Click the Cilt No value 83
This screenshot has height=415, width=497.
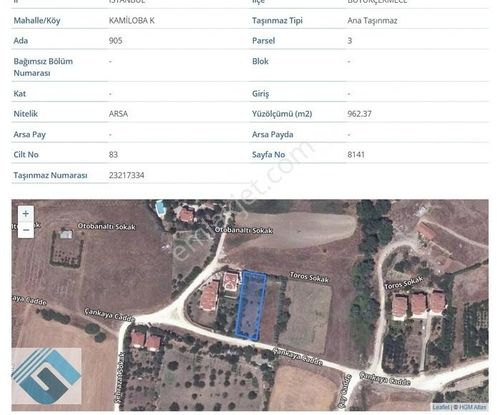(113, 155)
